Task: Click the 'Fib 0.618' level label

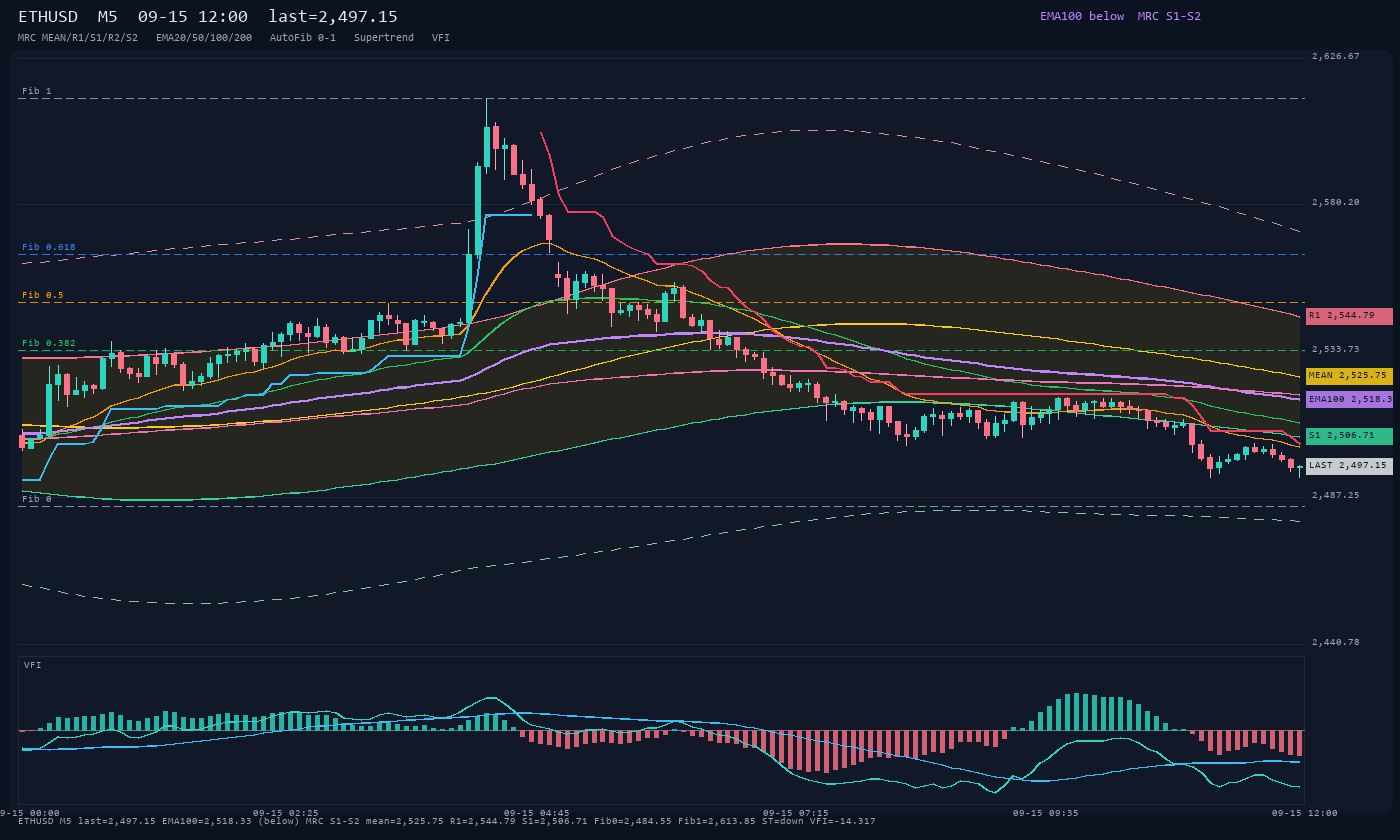Action: [49, 247]
